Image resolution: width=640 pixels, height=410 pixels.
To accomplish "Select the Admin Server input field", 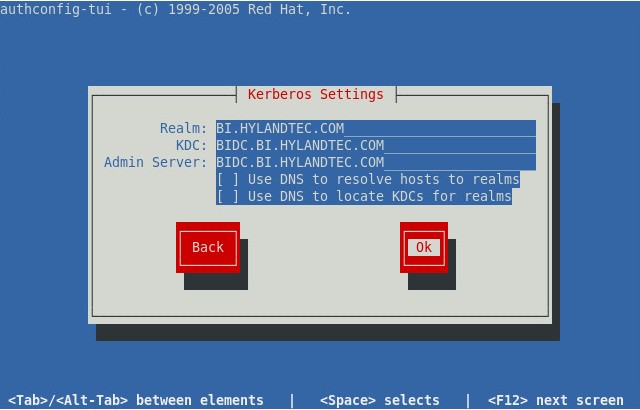I will click(x=375, y=162).
